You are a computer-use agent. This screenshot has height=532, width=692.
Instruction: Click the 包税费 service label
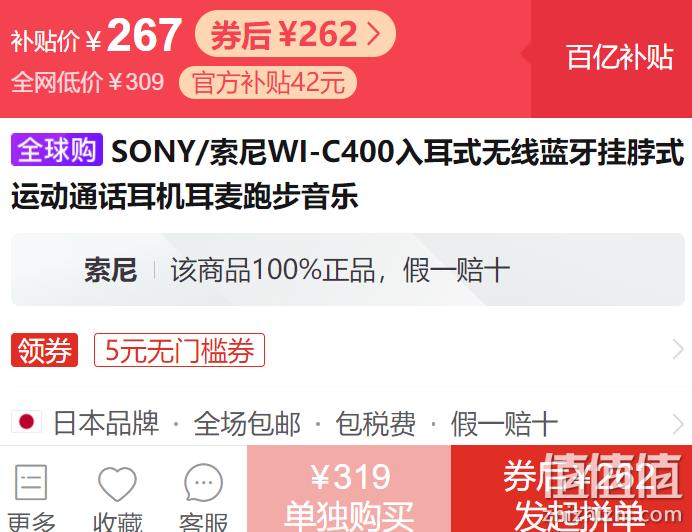tap(376, 423)
